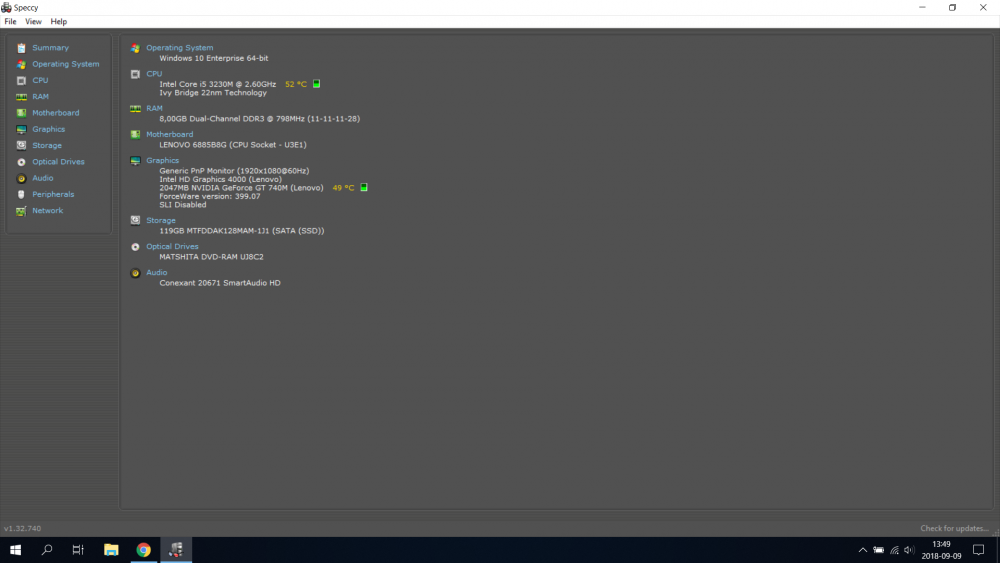
Task: Click CPU icon in sidebar
Action: click(21, 80)
